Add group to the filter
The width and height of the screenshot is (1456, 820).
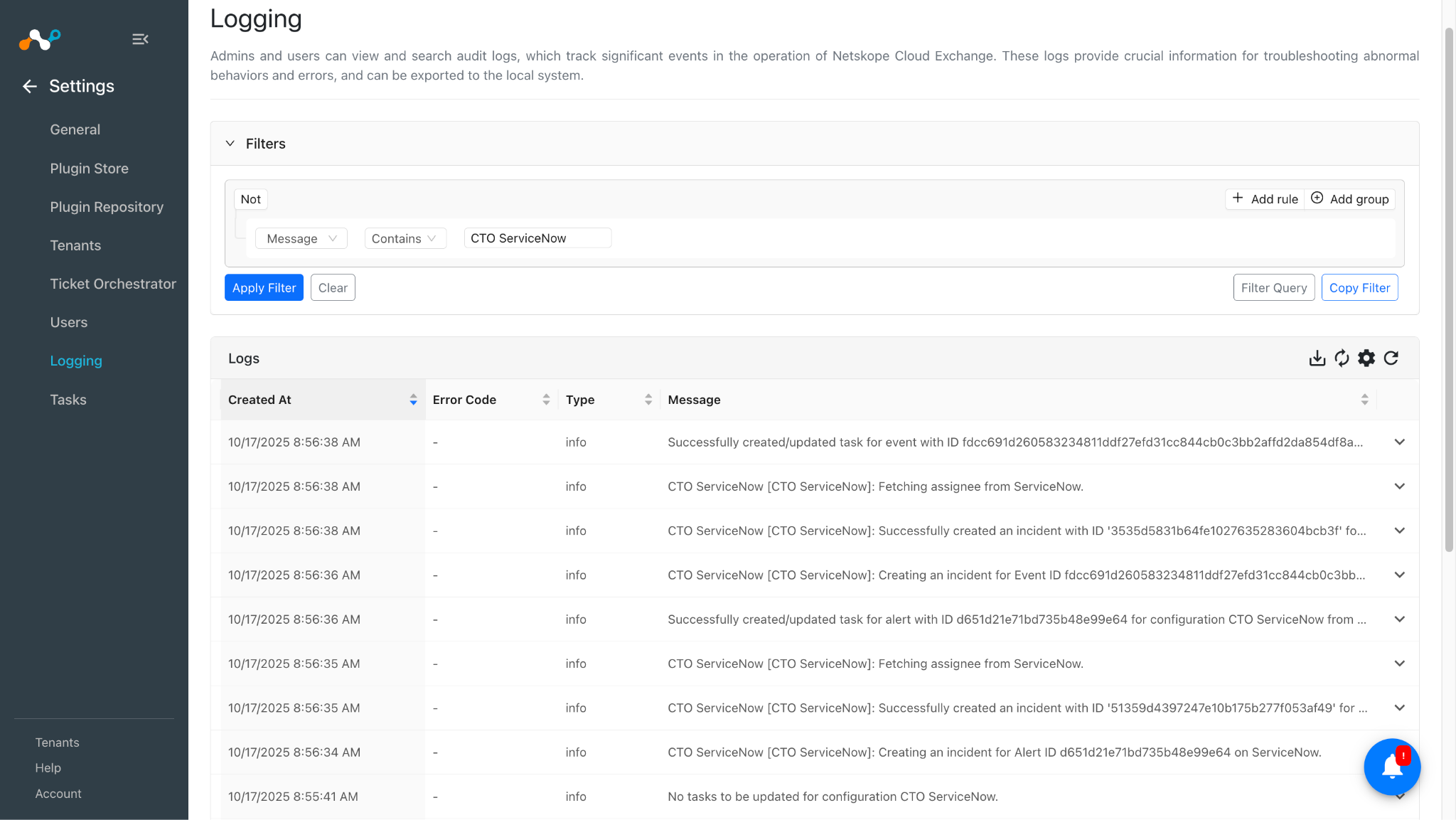click(1349, 199)
